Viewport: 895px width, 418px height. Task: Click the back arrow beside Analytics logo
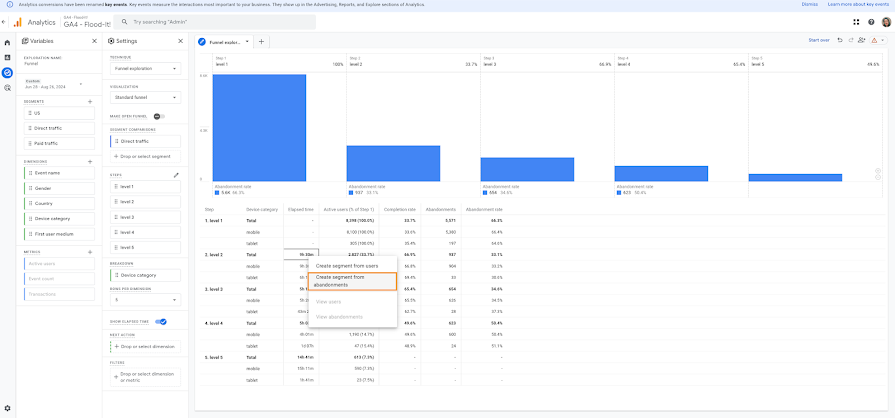pos(3,22)
